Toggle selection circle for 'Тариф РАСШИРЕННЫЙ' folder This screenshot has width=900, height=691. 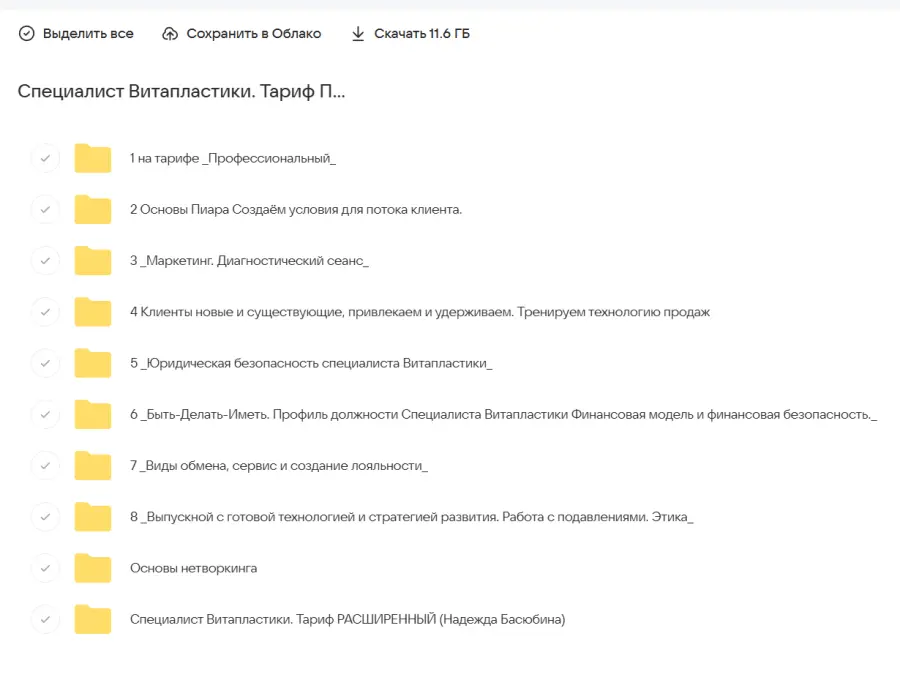pyautogui.click(x=45, y=620)
